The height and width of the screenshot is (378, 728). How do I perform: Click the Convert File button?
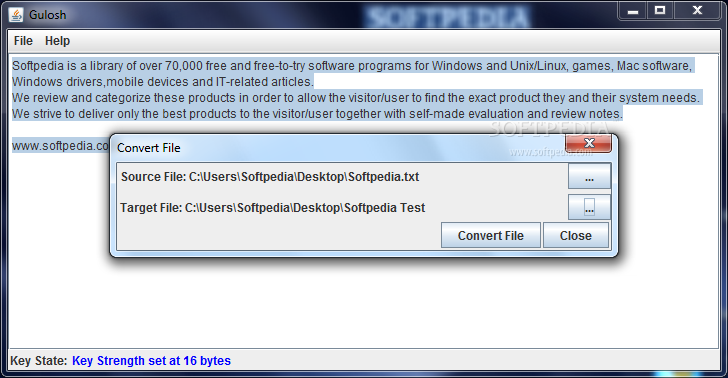tap(490, 235)
